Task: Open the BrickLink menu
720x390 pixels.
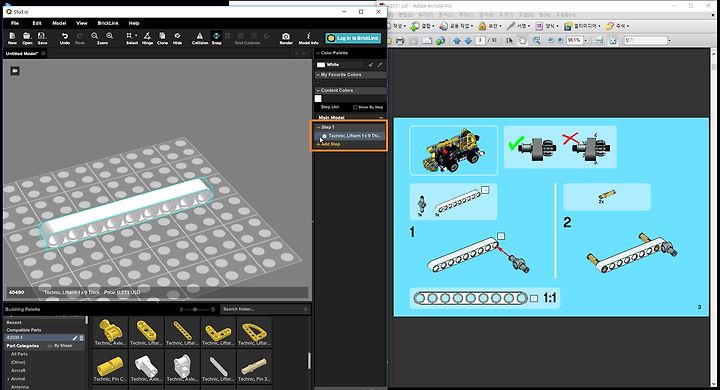Action: (x=108, y=23)
